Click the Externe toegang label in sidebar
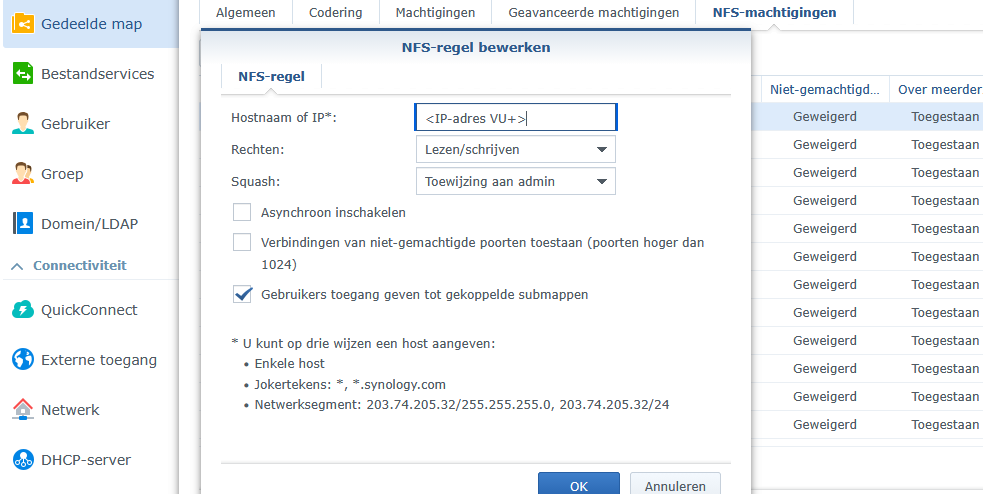This screenshot has width=983, height=494. pos(99,360)
